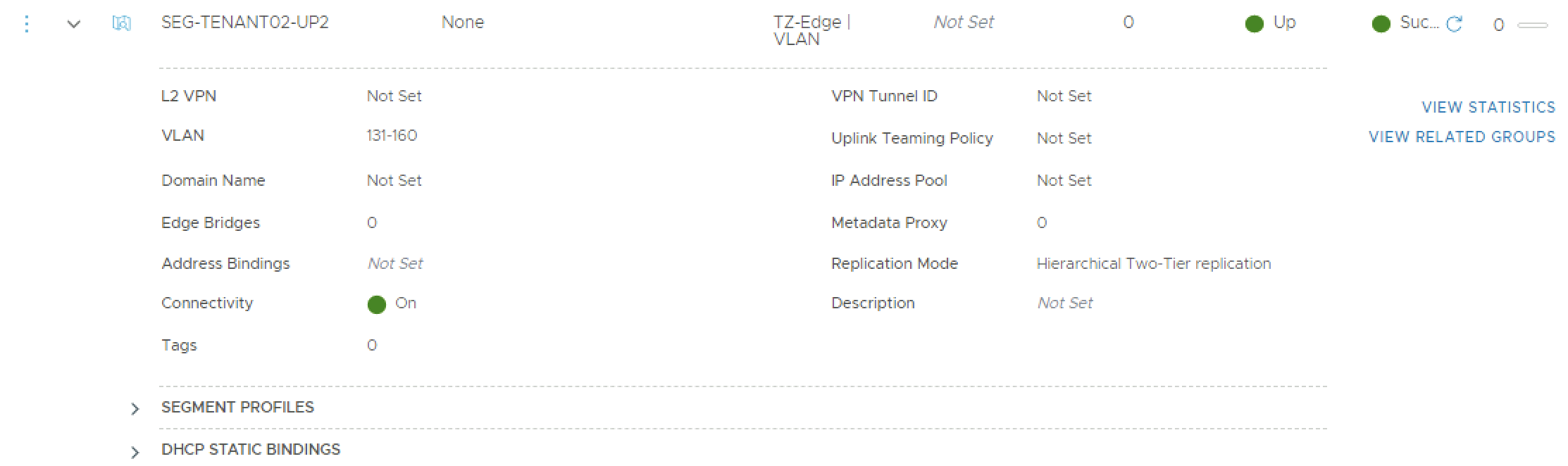Click the truncated Suc... status text
Screen dimensions: 1568x466
tap(1419, 23)
